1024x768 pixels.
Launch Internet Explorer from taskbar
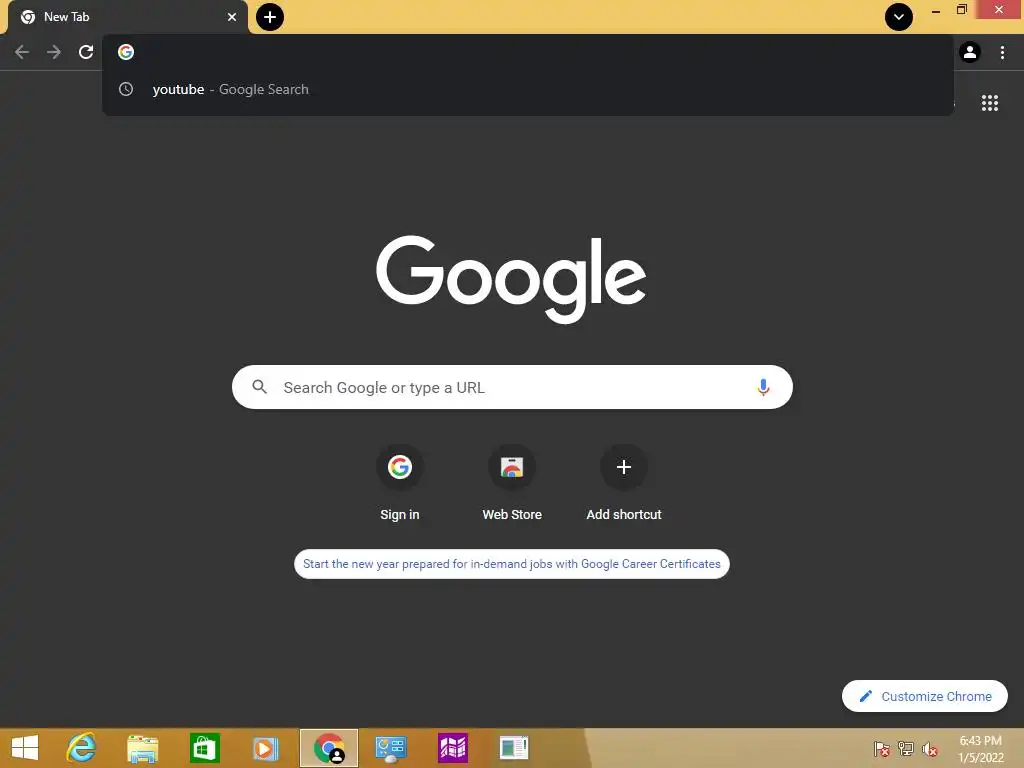tap(82, 748)
